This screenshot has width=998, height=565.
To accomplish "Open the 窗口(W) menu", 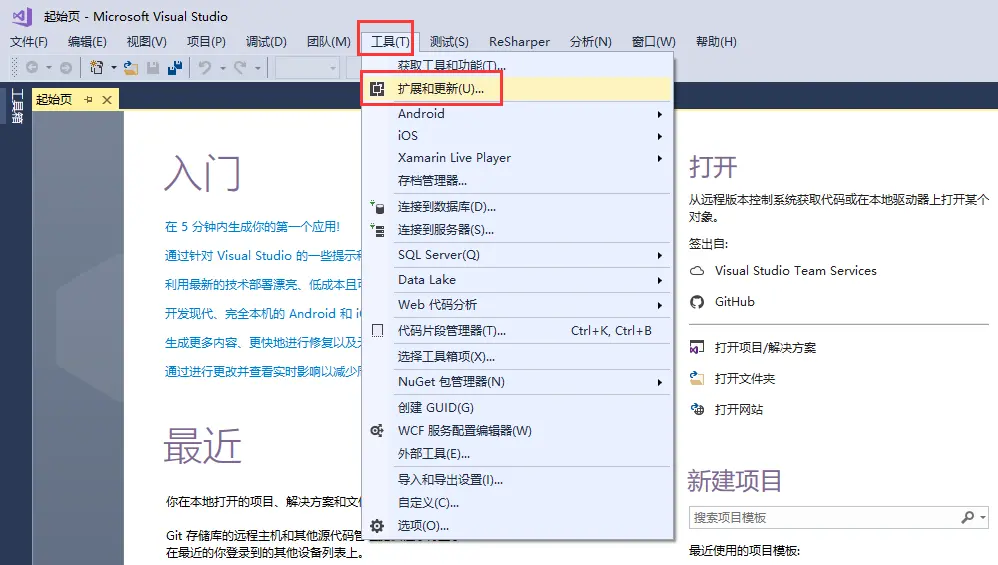I will pos(654,42).
